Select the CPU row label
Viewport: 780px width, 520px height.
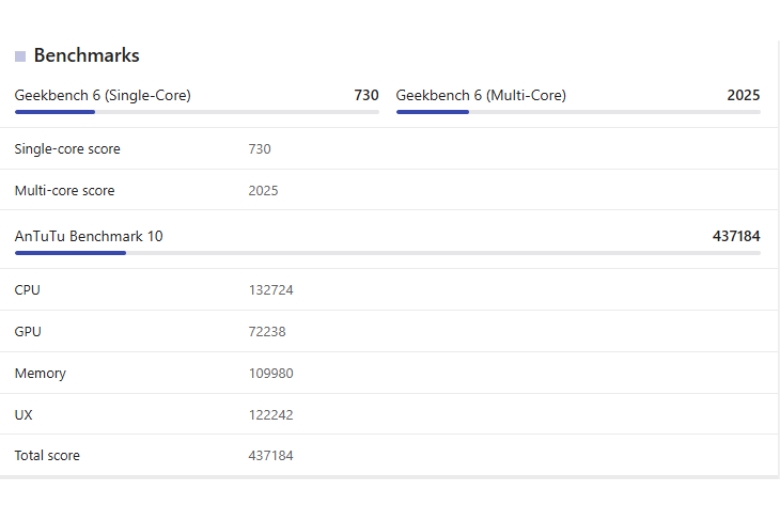coord(27,290)
